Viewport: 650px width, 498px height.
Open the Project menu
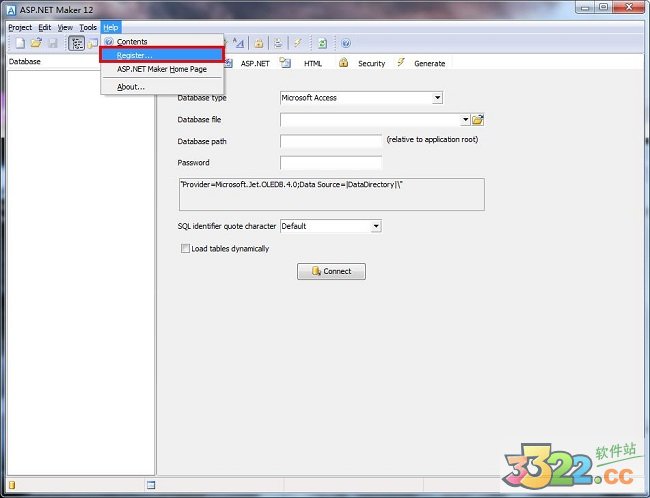pos(20,27)
